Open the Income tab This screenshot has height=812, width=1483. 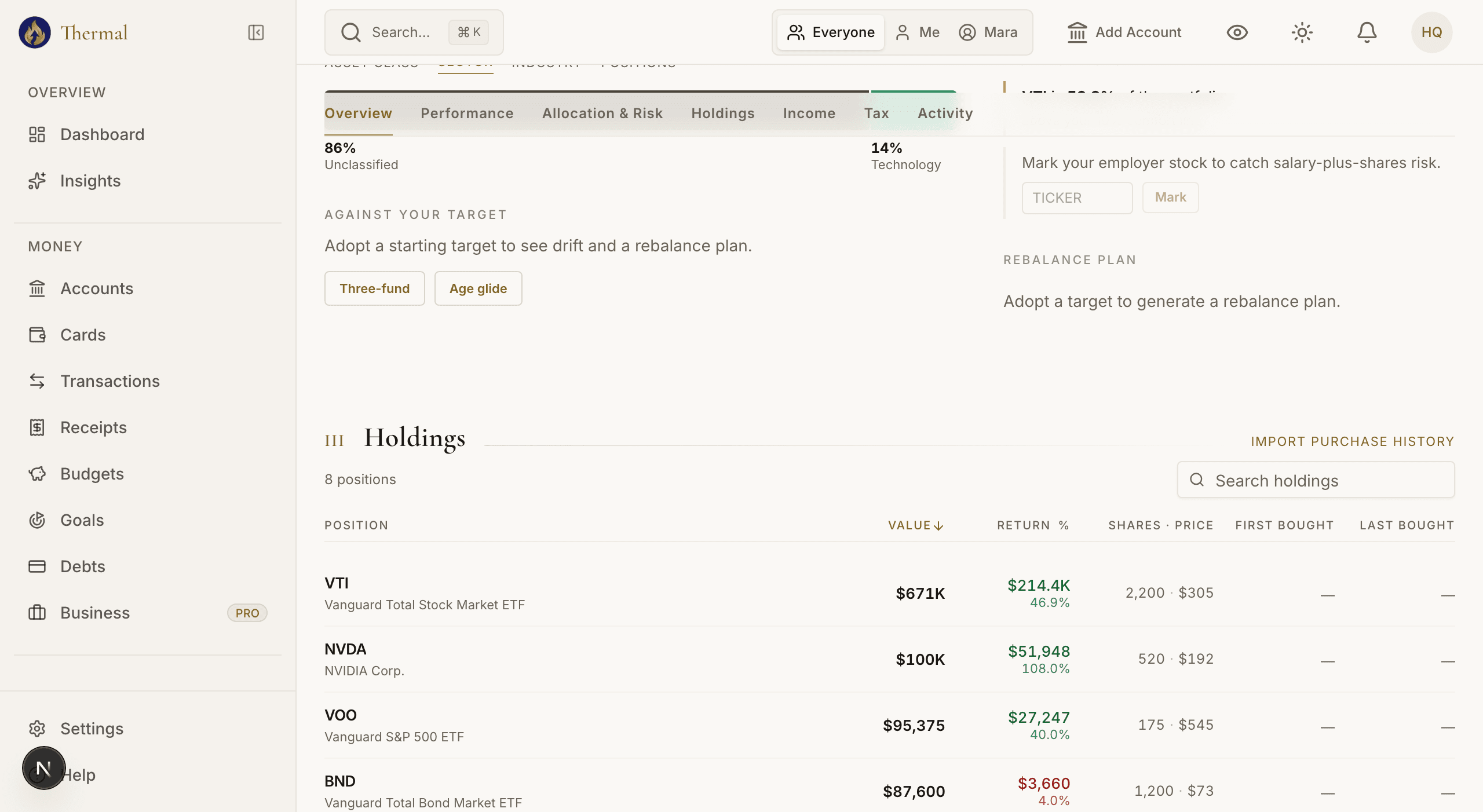click(x=809, y=114)
